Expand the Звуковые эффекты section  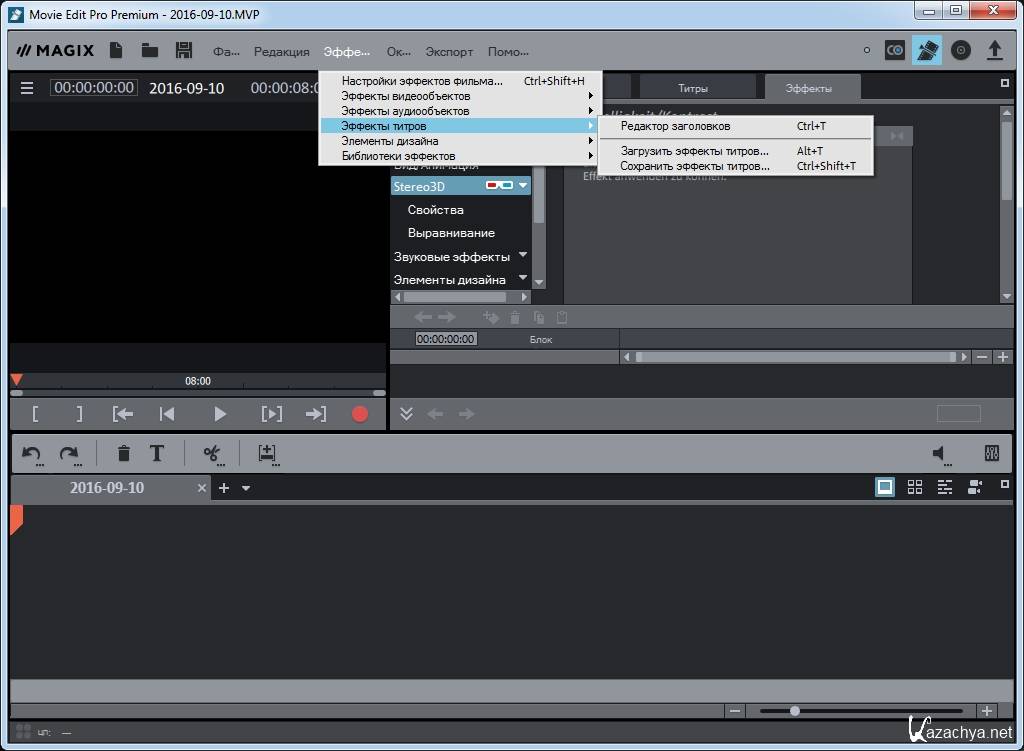523,256
